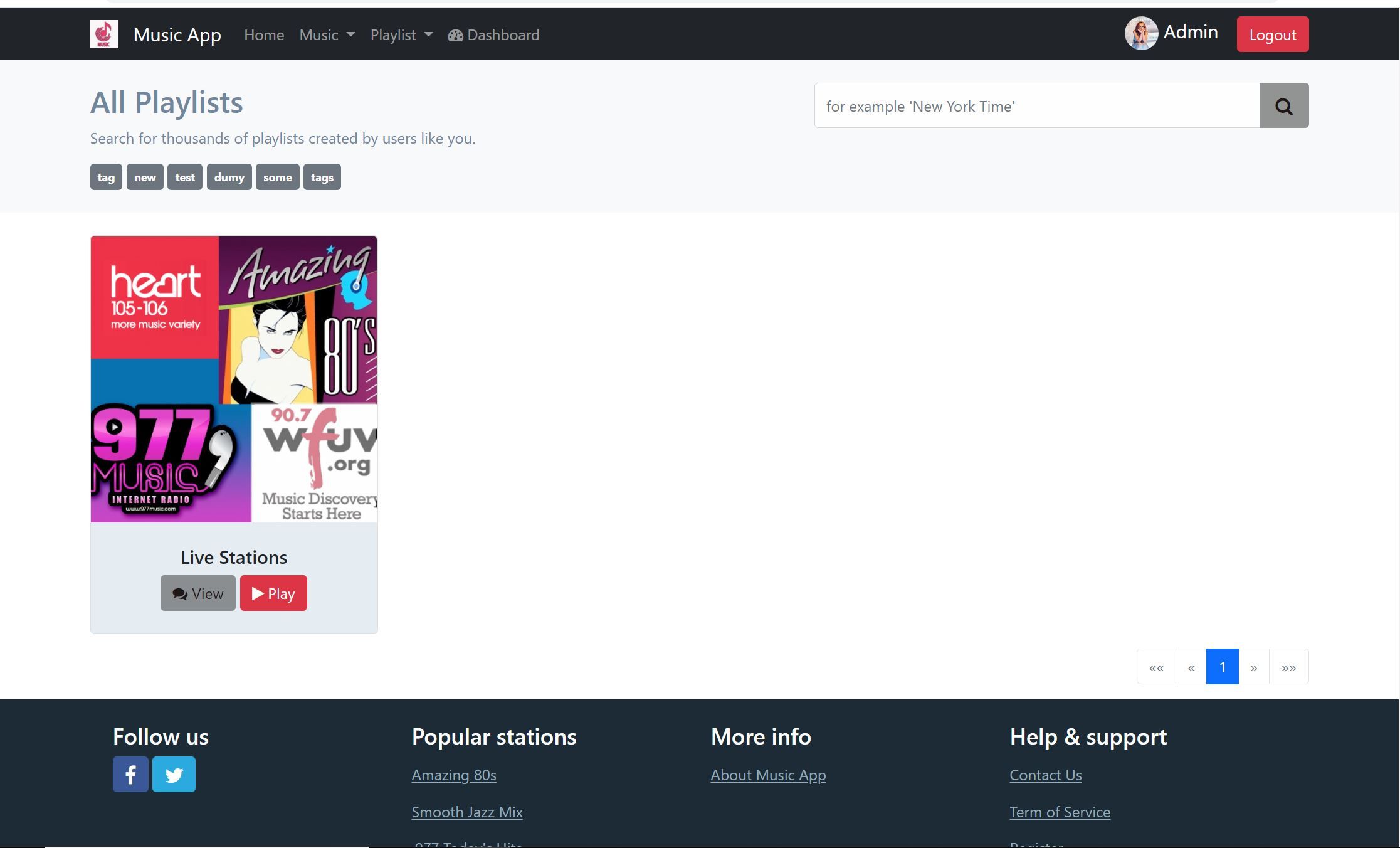
Task: Click the magnifying glass search button
Action: (1283, 106)
